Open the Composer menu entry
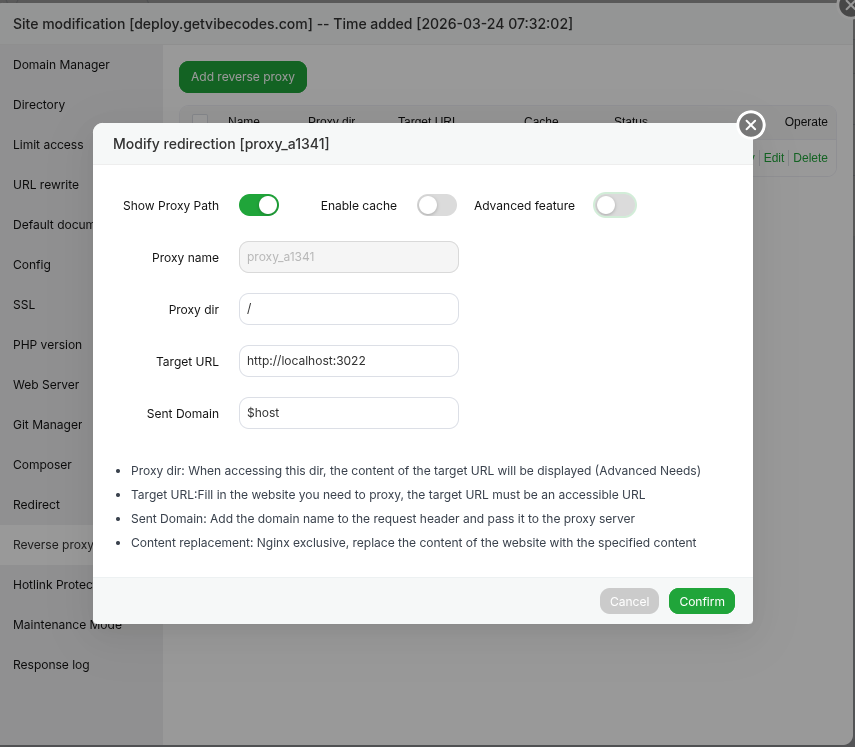The width and height of the screenshot is (855, 747). 42,465
